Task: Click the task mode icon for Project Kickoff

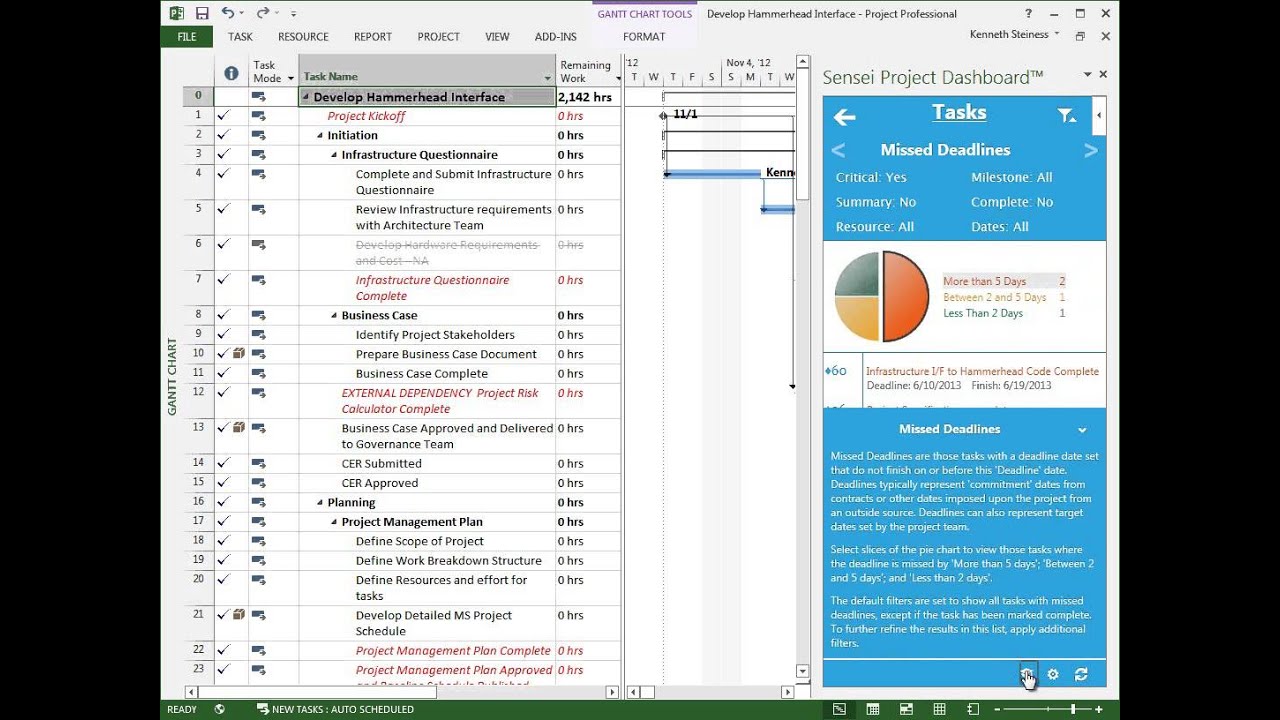Action: tap(258, 116)
